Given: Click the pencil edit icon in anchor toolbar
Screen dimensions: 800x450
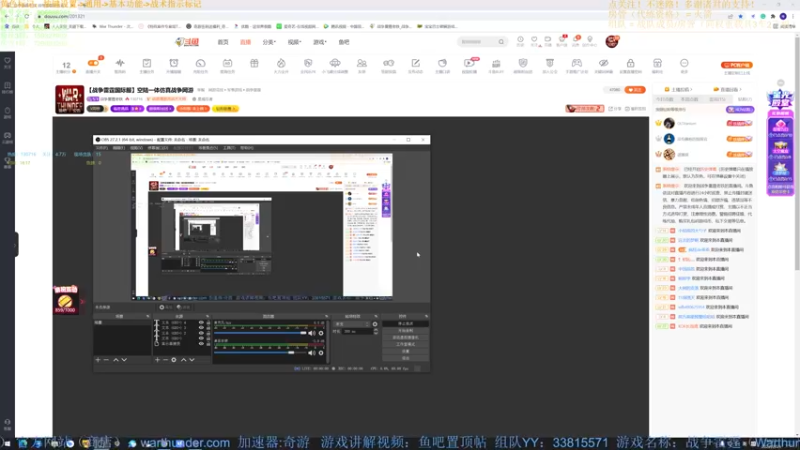Looking at the screenshot, I should [x=415, y=63].
